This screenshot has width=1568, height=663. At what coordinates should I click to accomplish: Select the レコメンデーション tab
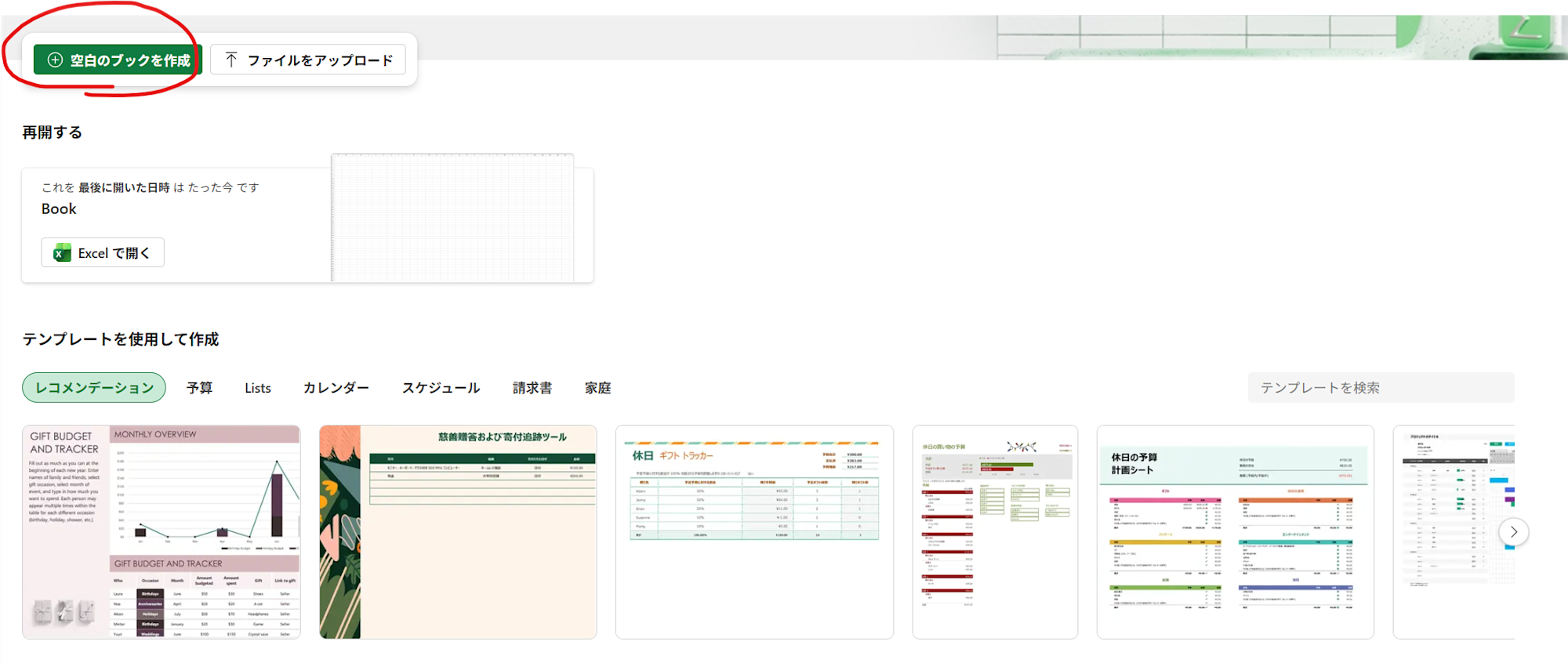pos(94,388)
